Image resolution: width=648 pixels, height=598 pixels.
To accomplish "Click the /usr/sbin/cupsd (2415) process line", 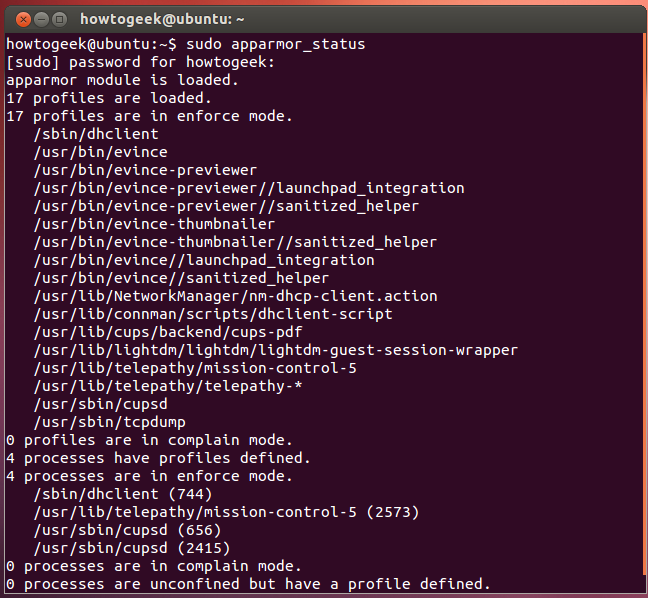I will tap(131, 548).
